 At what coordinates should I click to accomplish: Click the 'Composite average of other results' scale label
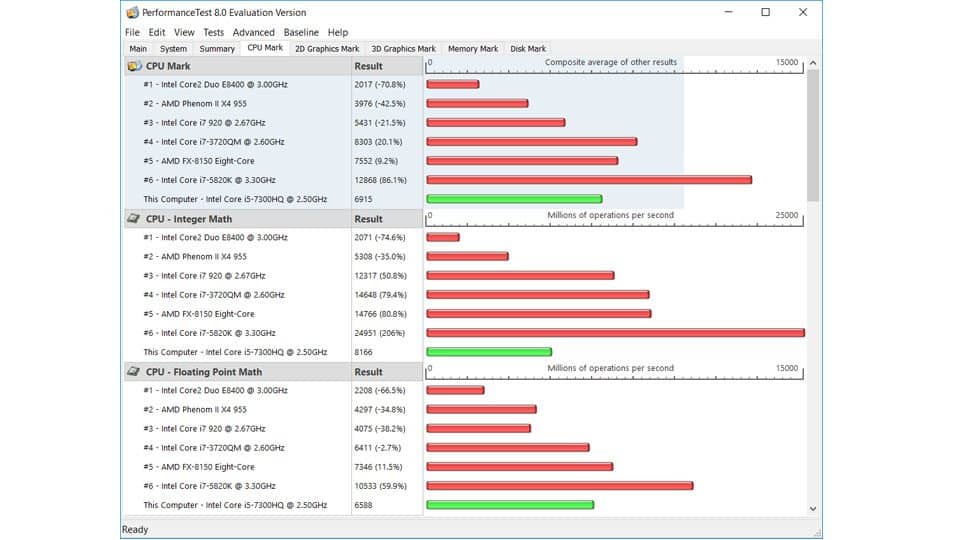tap(610, 62)
